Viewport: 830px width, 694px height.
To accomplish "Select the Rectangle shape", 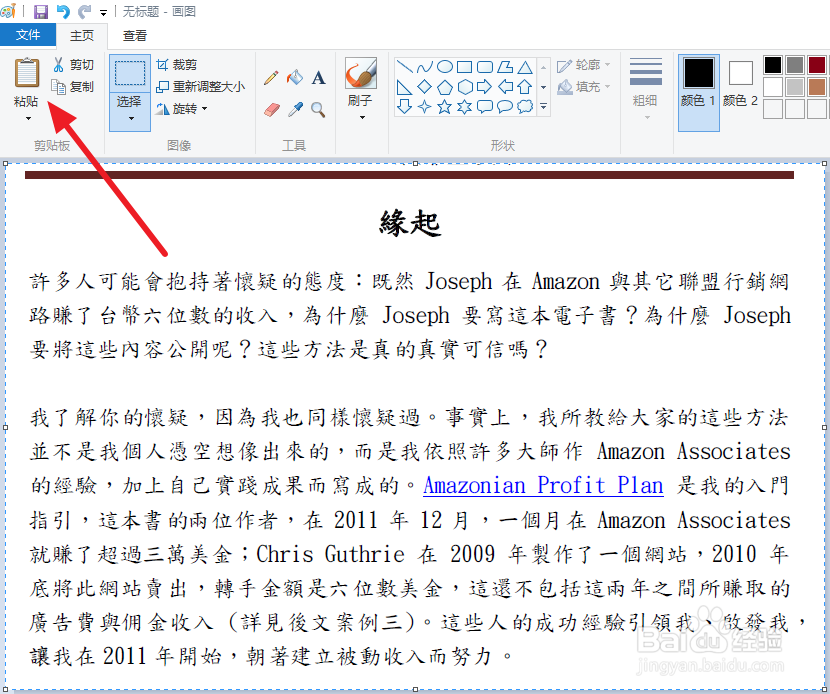I will pos(464,67).
